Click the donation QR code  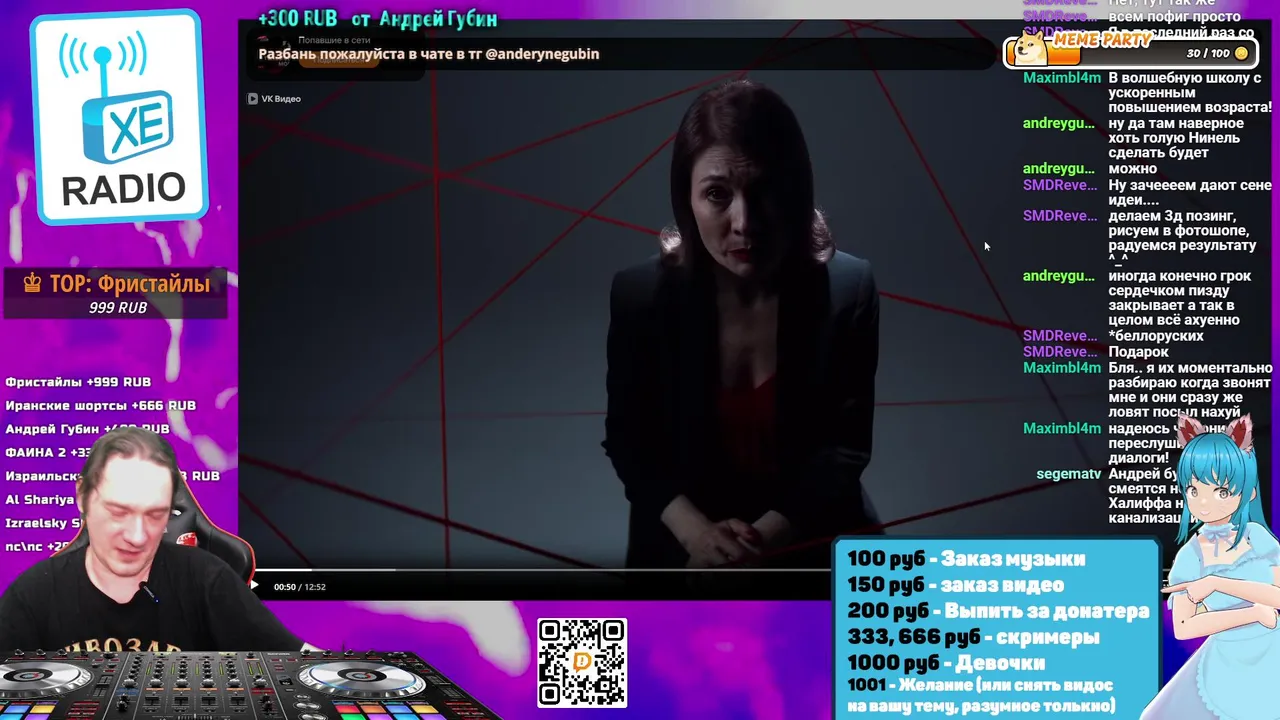click(582, 663)
